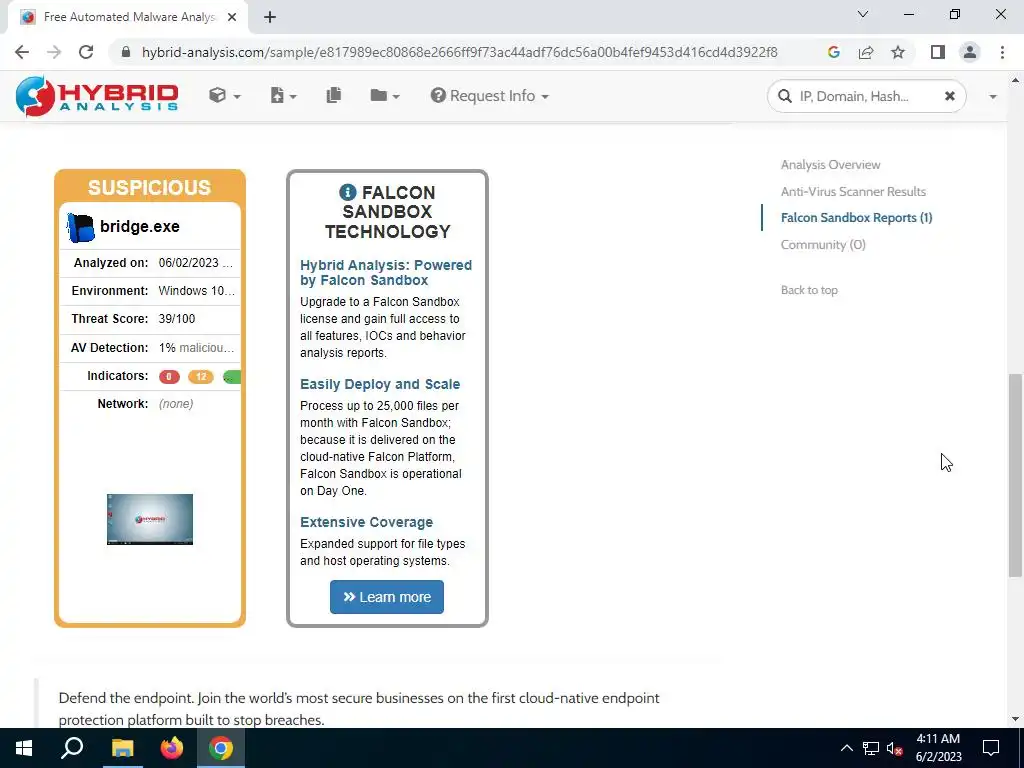Click the Learn more button
This screenshot has height=768, width=1024.
(x=387, y=597)
